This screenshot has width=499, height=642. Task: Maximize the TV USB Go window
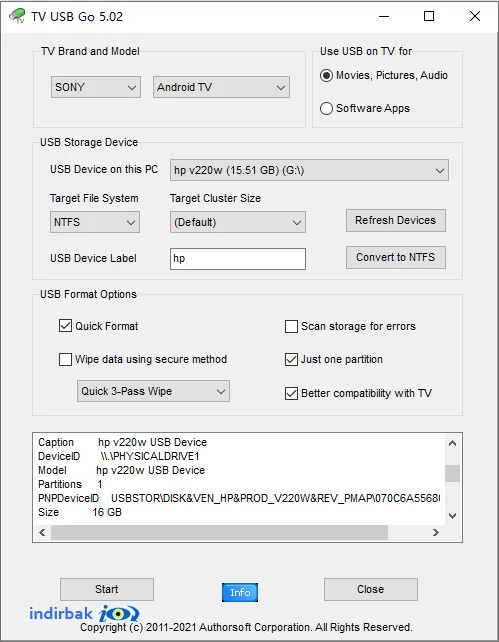point(429,16)
